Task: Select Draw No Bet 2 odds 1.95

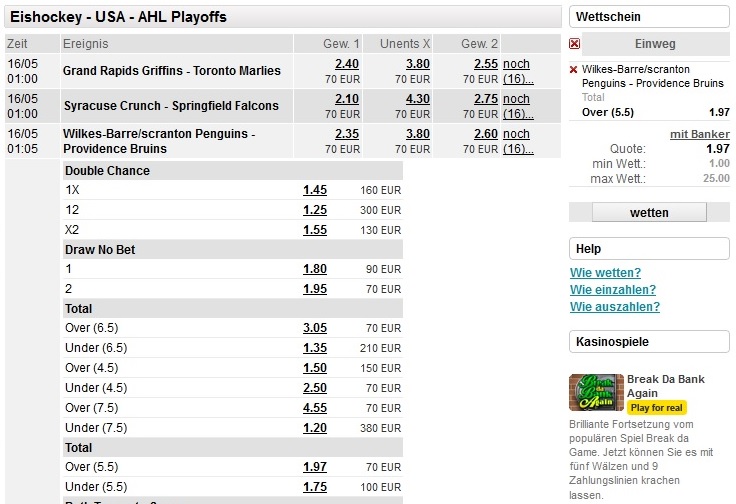Action: [x=314, y=289]
